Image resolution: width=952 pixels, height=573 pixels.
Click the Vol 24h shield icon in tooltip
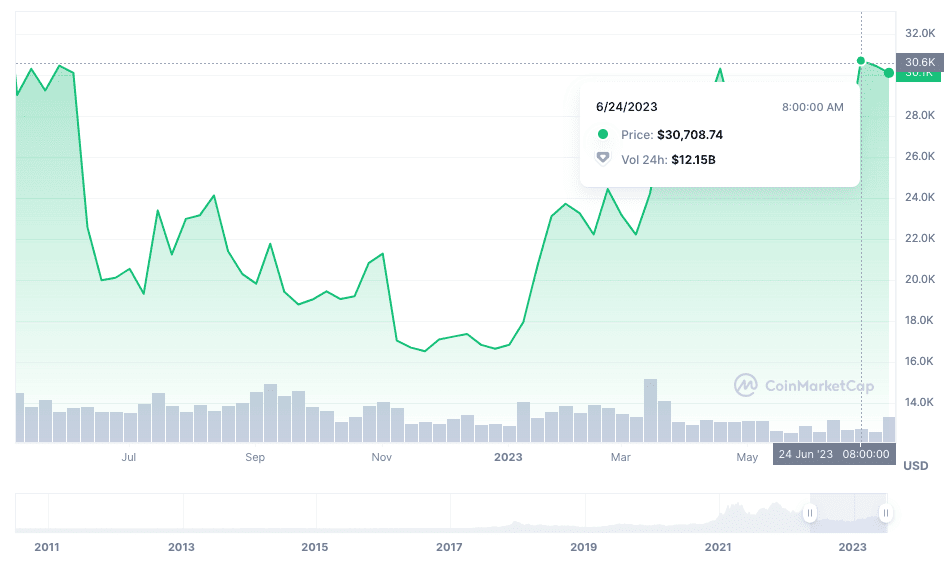click(x=602, y=158)
